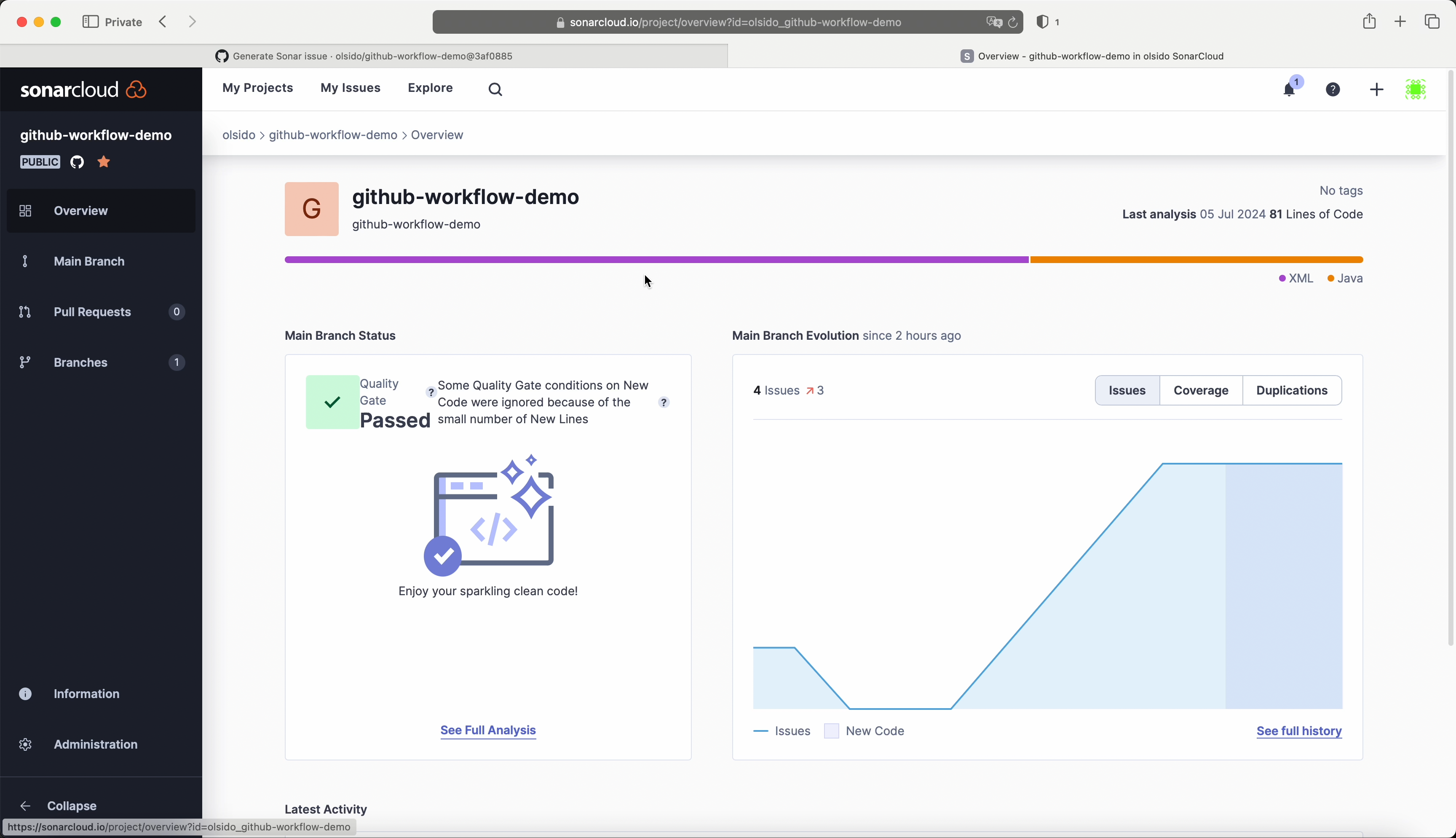Click the search magnifier icon
The width and height of the screenshot is (1456, 838).
click(495, 89)
